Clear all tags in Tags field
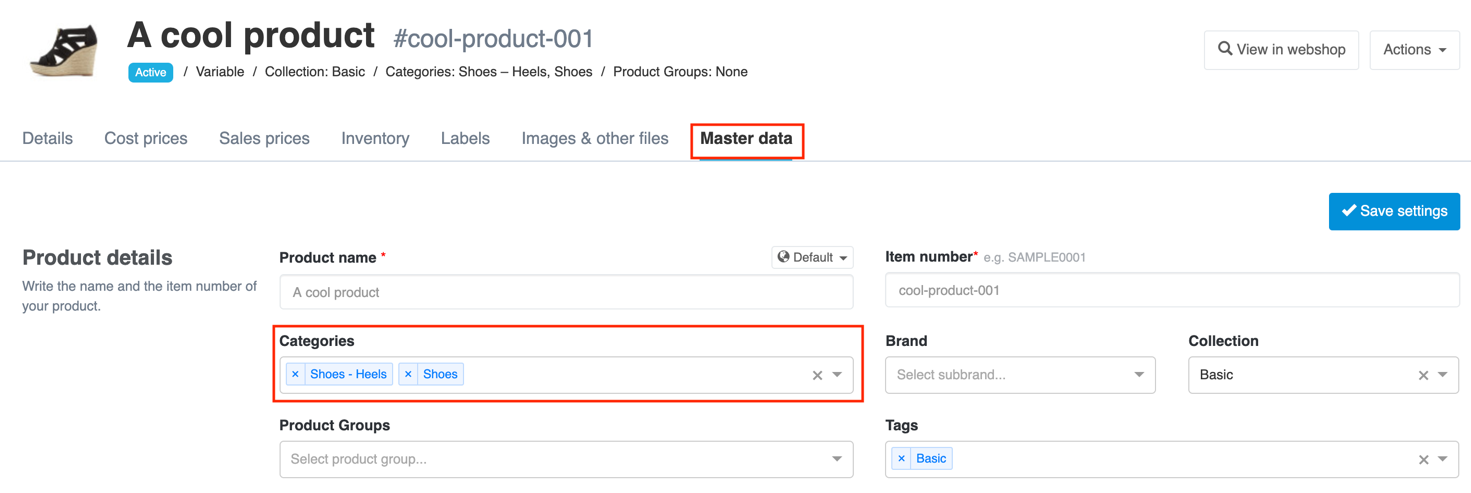Image resolution: width=1471 pixels, height=493 pixels. [1423, 459]
